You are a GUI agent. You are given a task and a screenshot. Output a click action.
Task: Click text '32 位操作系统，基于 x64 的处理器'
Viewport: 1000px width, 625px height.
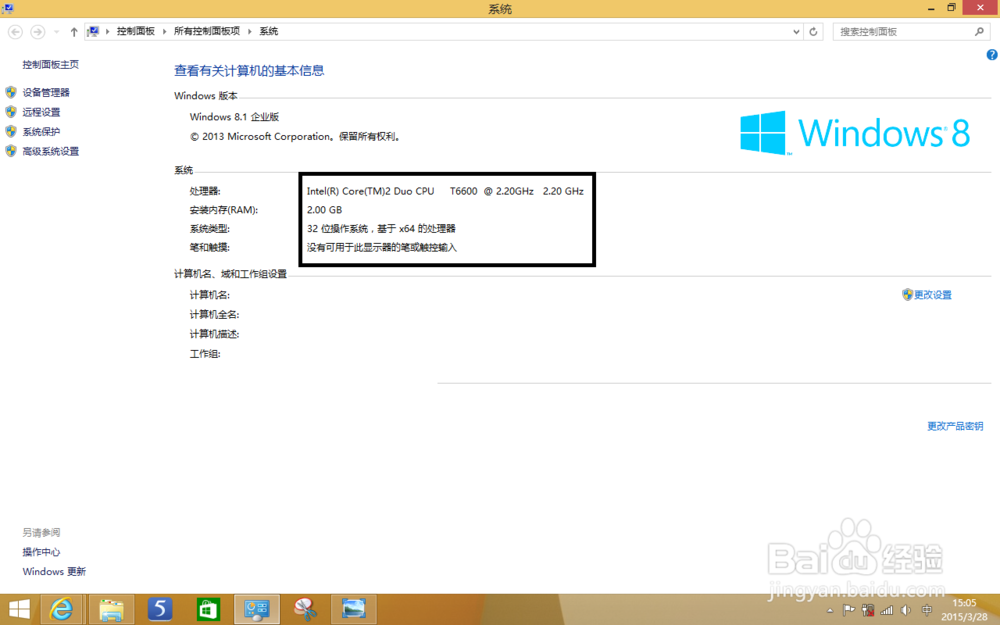381,228
